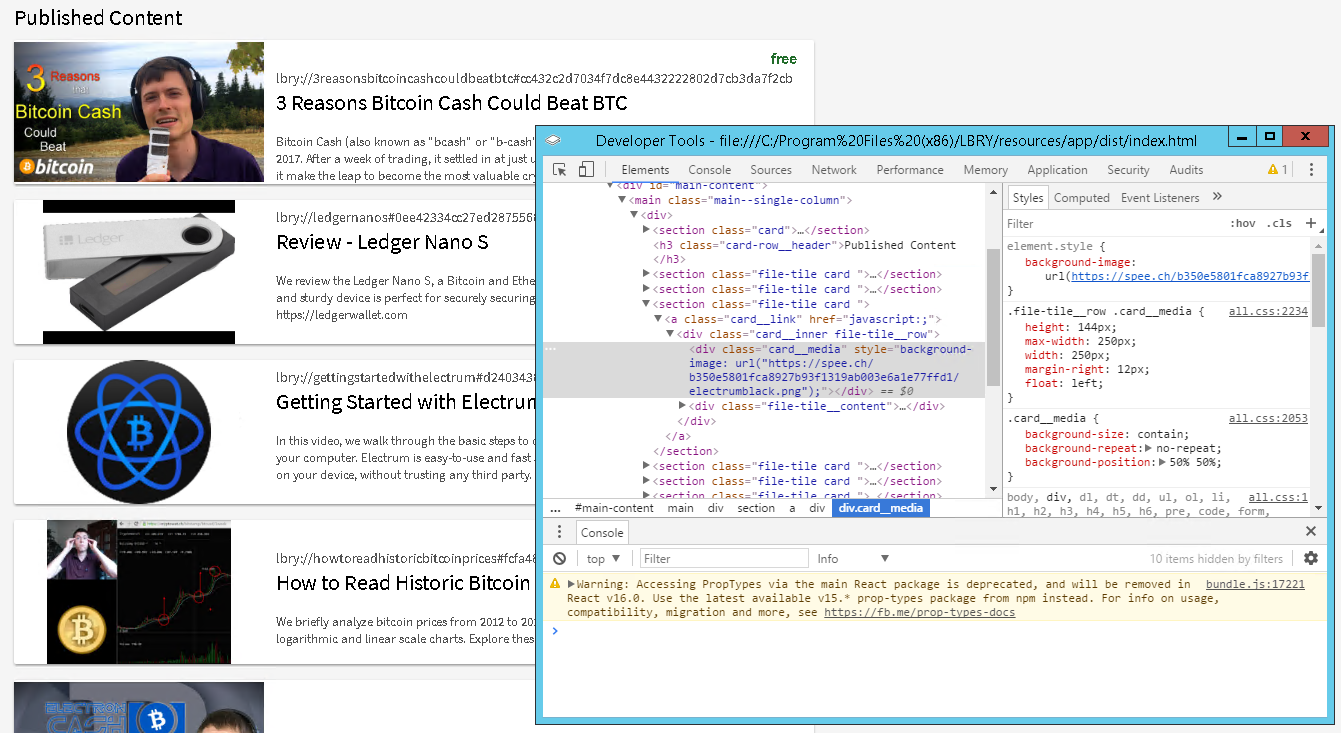Viewport: 1341px width, 733px height.
Task: Open console settings gear icon
Action: coord(1311,558)
